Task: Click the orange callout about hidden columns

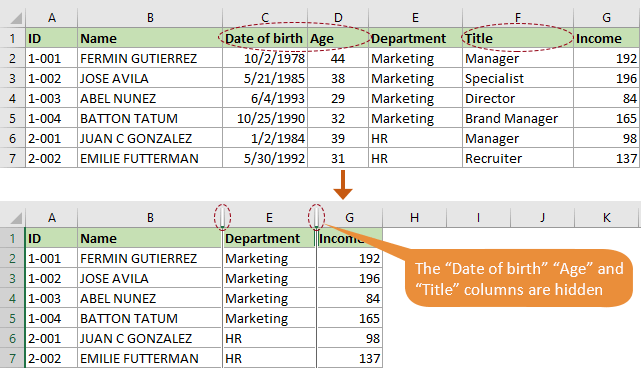Action: click(519, 279)
